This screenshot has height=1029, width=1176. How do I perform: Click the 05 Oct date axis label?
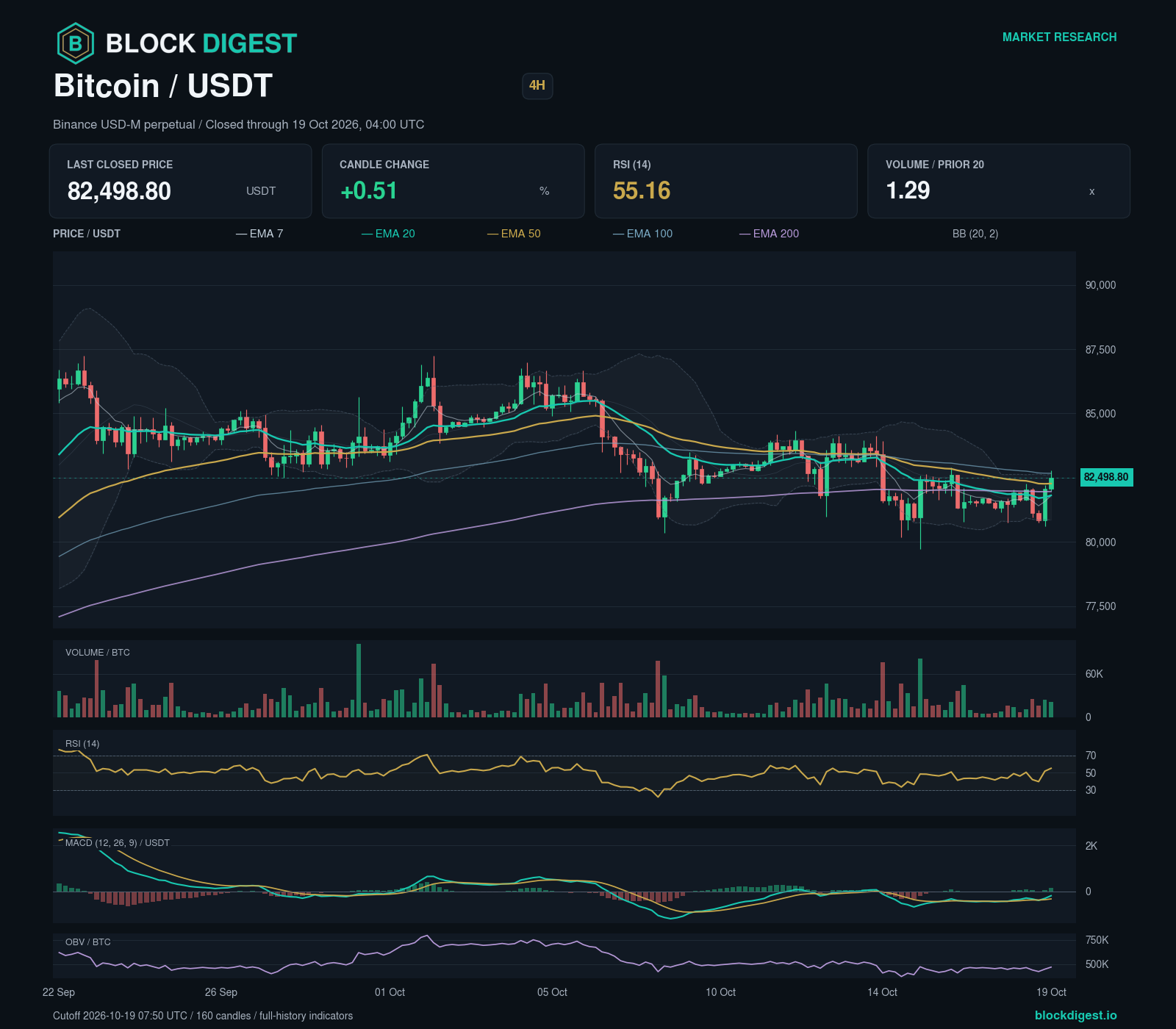552,992
